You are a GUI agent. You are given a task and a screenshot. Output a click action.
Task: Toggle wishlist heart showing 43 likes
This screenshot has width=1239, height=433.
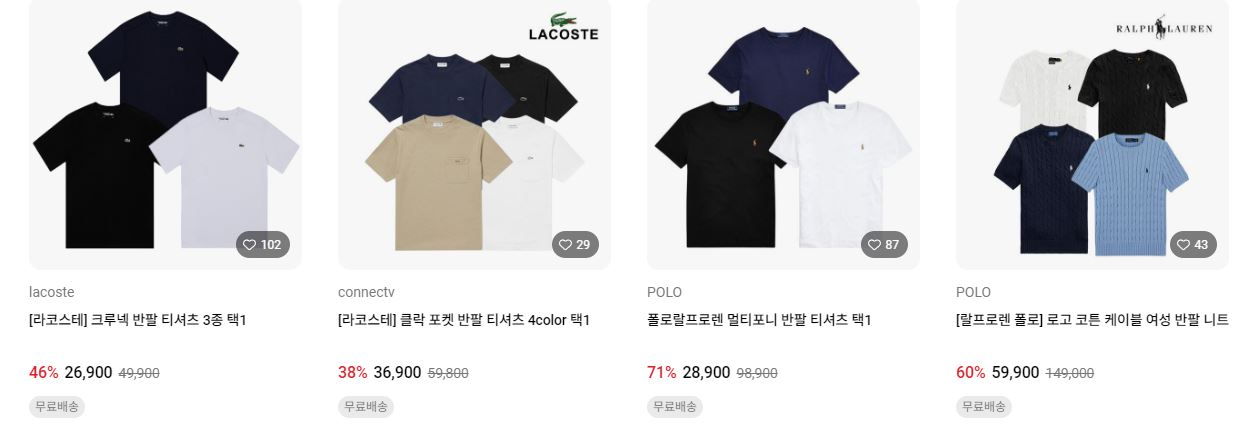pyautogui.click(x=1193, y=245)
